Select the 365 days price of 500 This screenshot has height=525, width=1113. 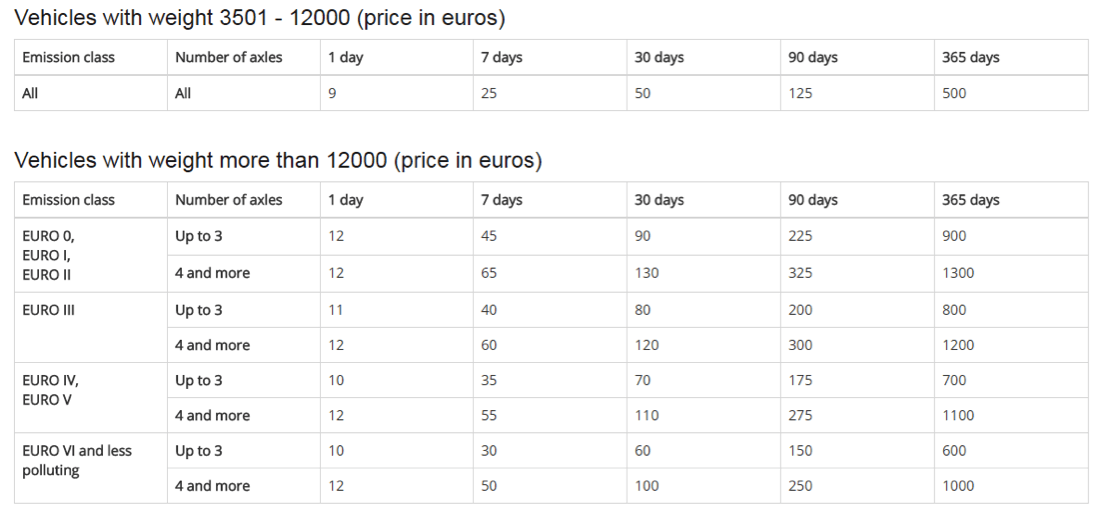coord(954,95)
